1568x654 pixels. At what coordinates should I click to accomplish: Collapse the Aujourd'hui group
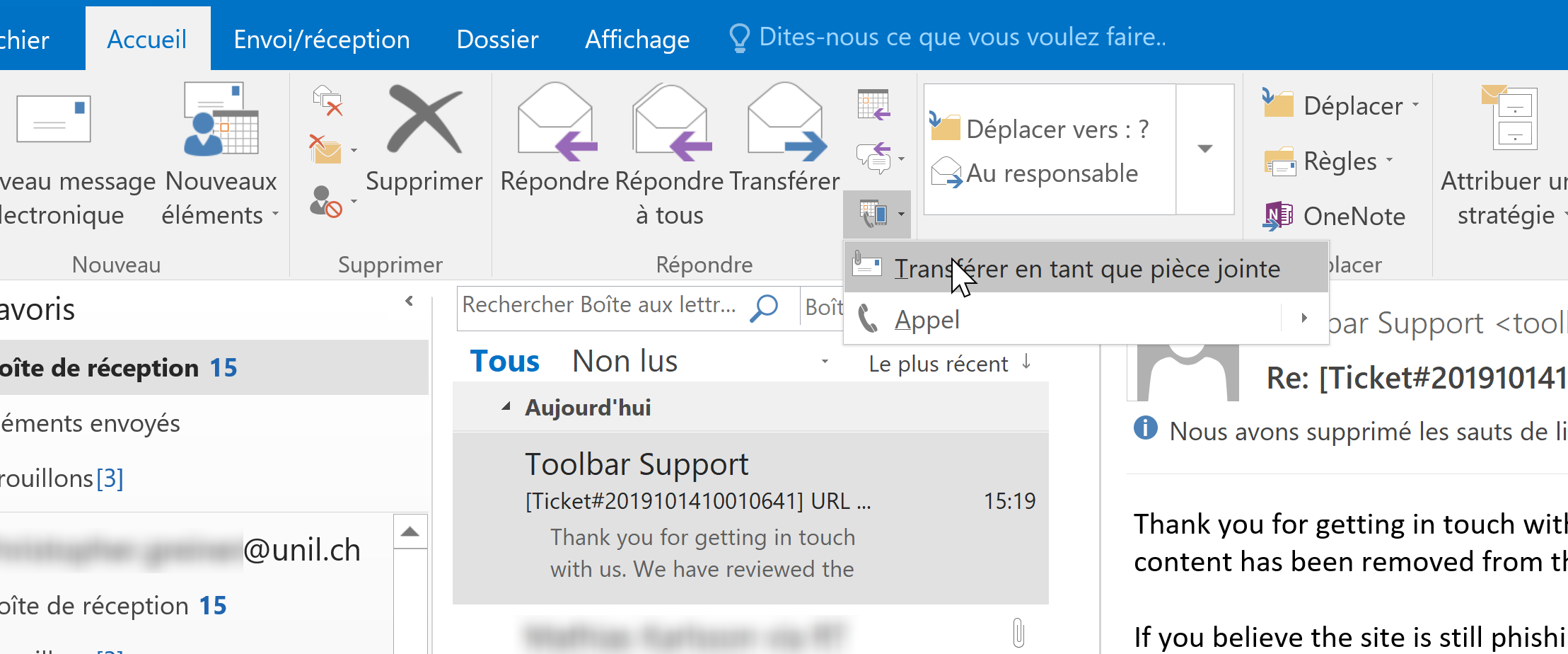pos(506,407)
